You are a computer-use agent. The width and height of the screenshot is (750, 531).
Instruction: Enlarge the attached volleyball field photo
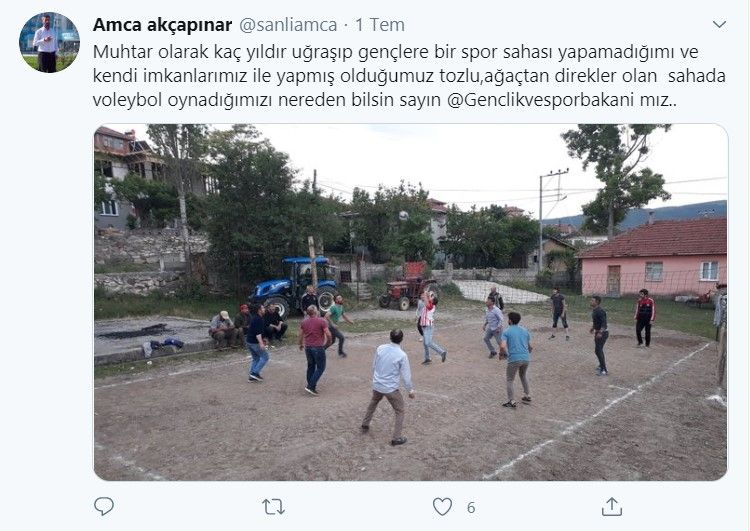point(411,302)
